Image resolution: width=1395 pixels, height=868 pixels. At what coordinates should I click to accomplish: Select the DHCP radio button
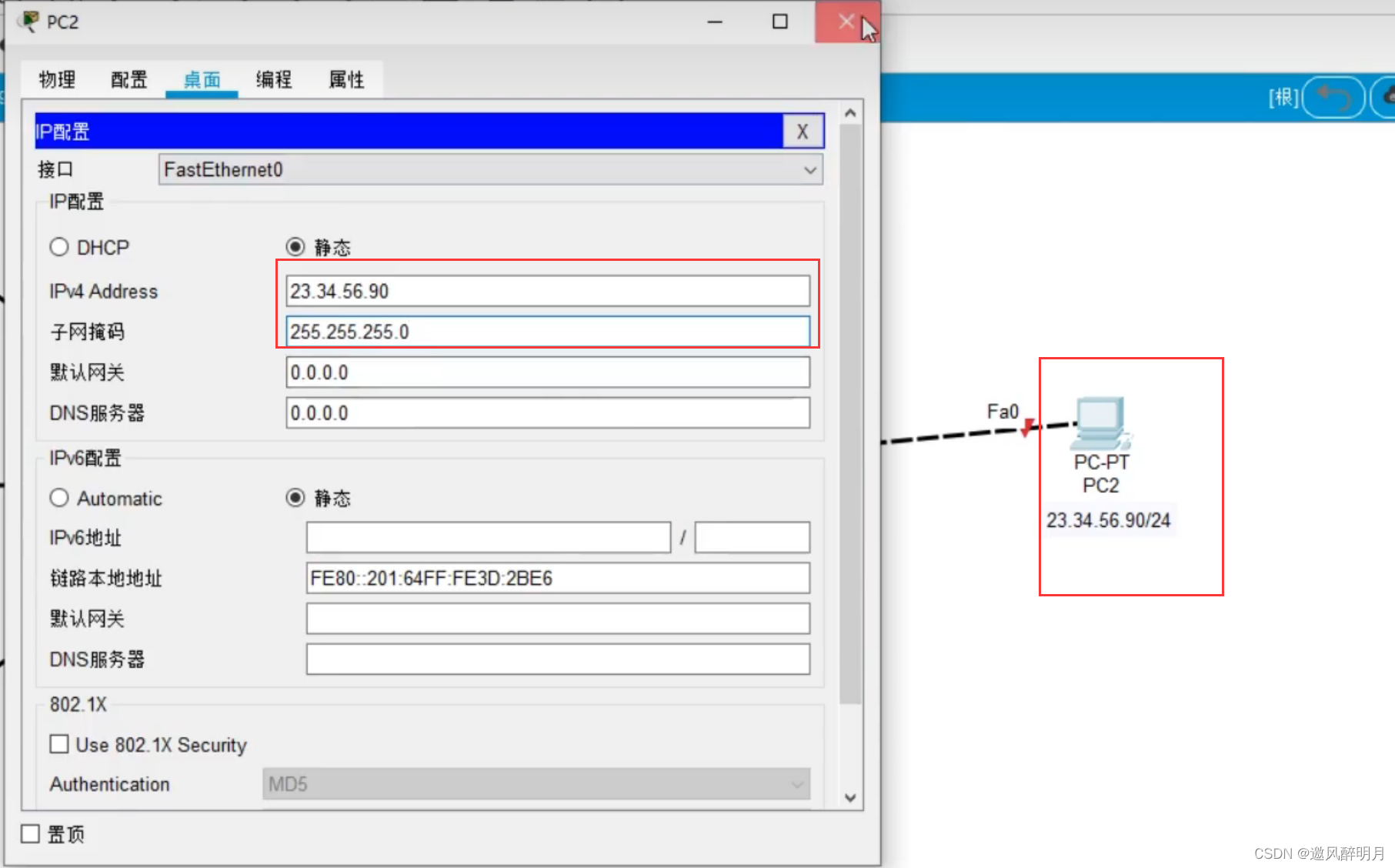(x=59, y=247)
